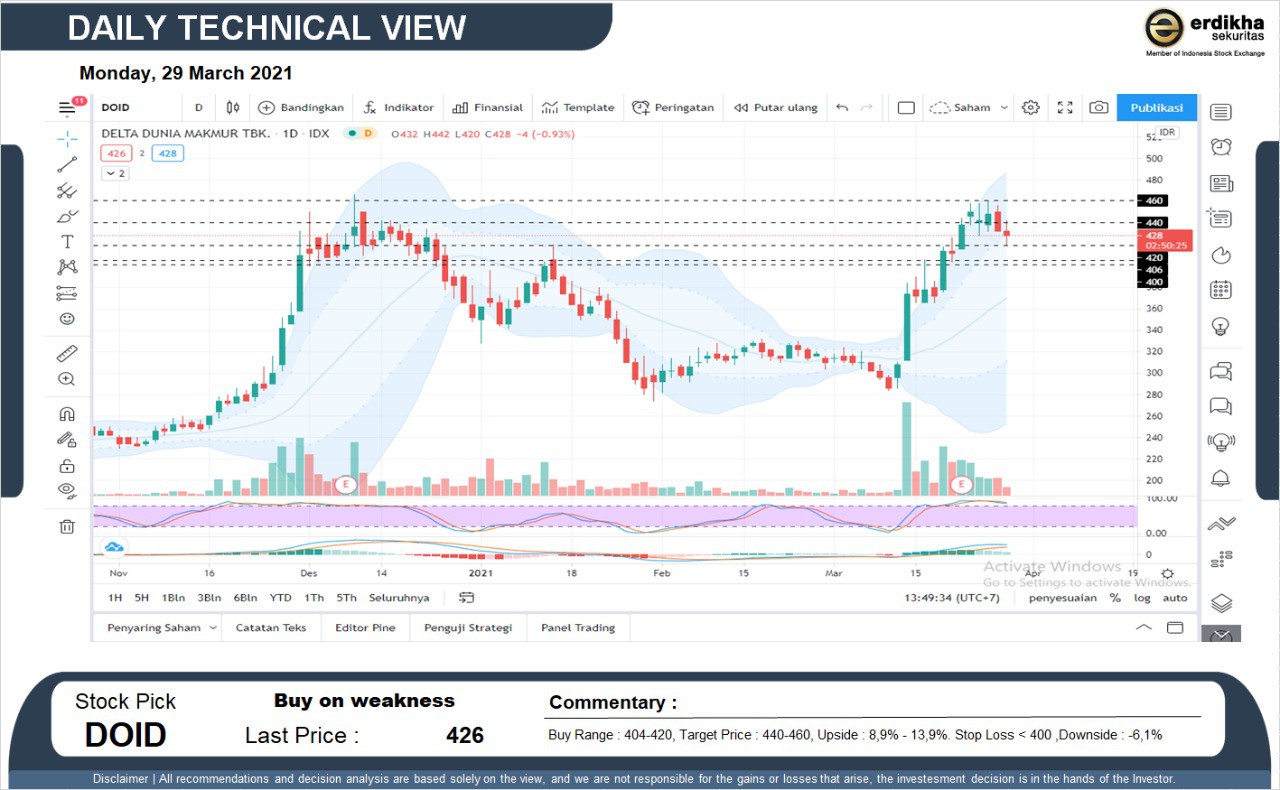
Task: Toggle the hide all drawings eye icon
Action: [x=67, y=490]
